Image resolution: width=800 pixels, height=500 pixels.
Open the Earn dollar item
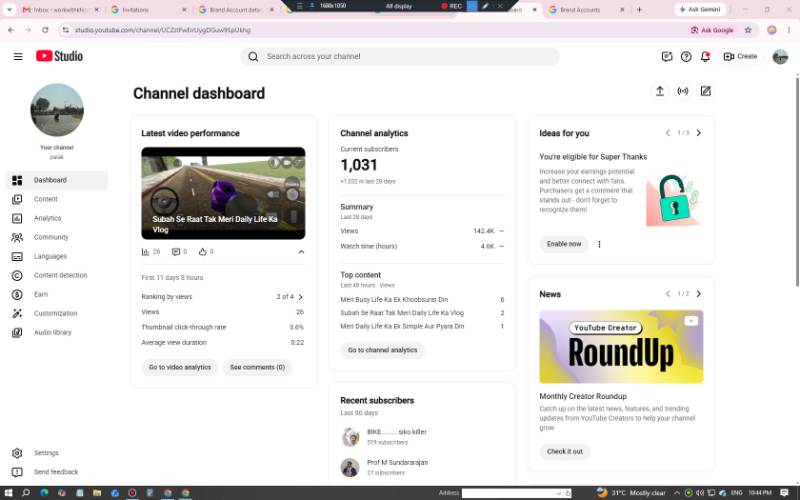pos(57,294)
